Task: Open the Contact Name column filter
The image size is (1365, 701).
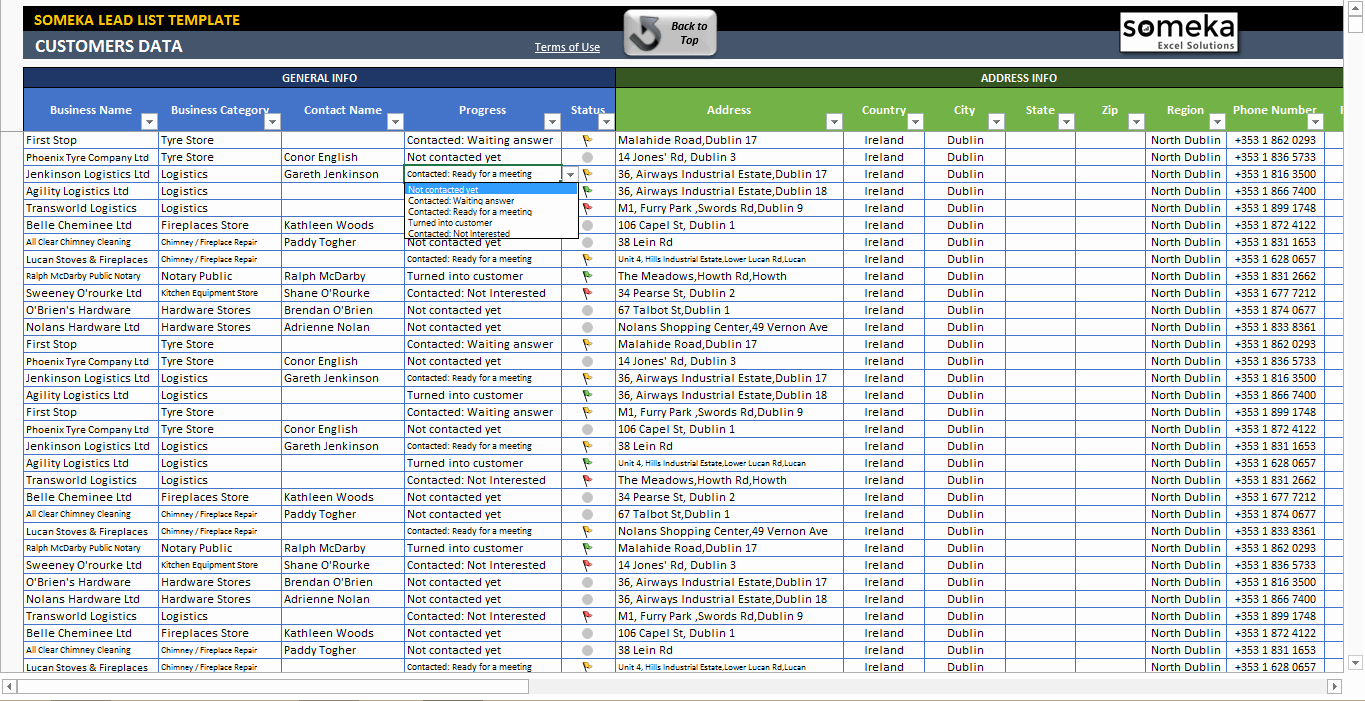Action: click(395, 122)
